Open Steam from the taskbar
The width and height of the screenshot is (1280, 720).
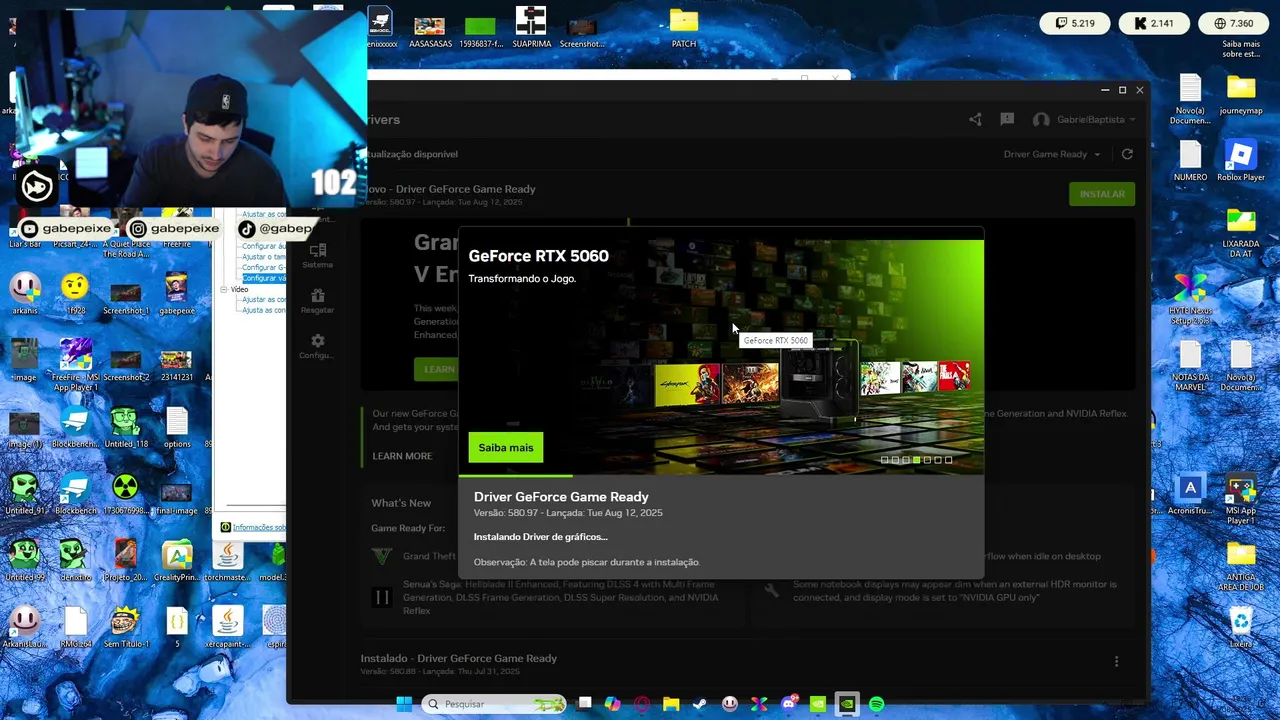pyautogui.click(x=700, y=704)
